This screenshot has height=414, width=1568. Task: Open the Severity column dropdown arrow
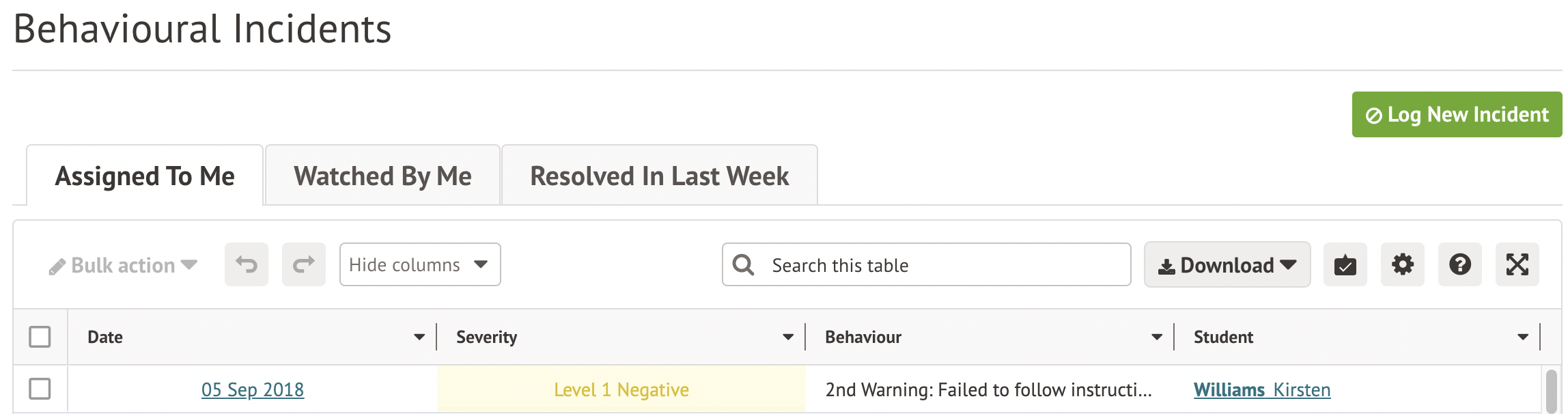point(788,337)
